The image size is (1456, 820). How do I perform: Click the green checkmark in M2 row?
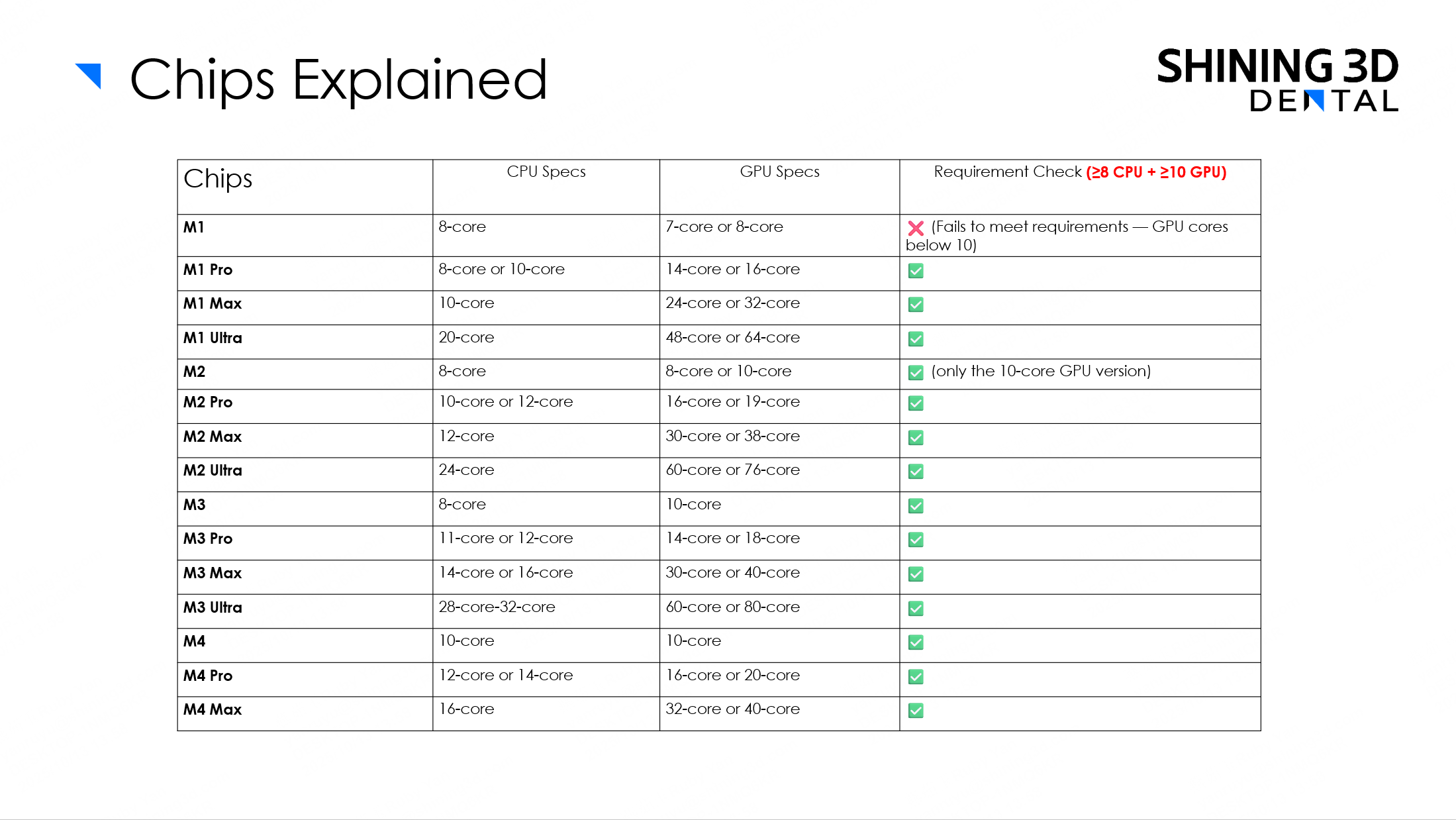[x=916, y=373]
